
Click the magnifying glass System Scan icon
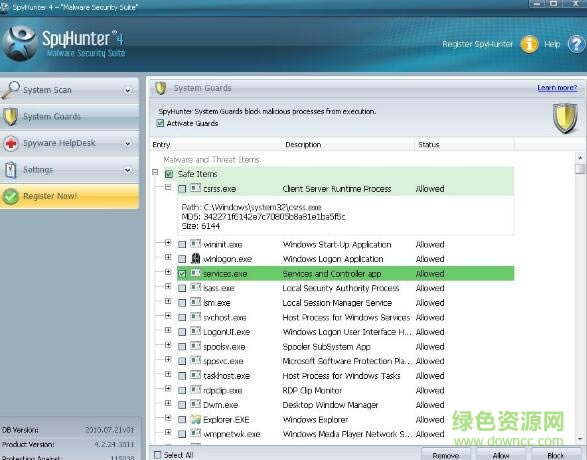pyautogui.click(x=10, y=90)
